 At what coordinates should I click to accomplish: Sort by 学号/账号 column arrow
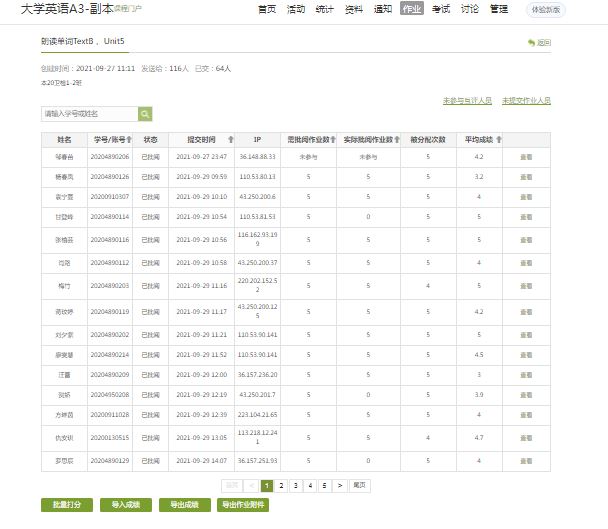129,140
